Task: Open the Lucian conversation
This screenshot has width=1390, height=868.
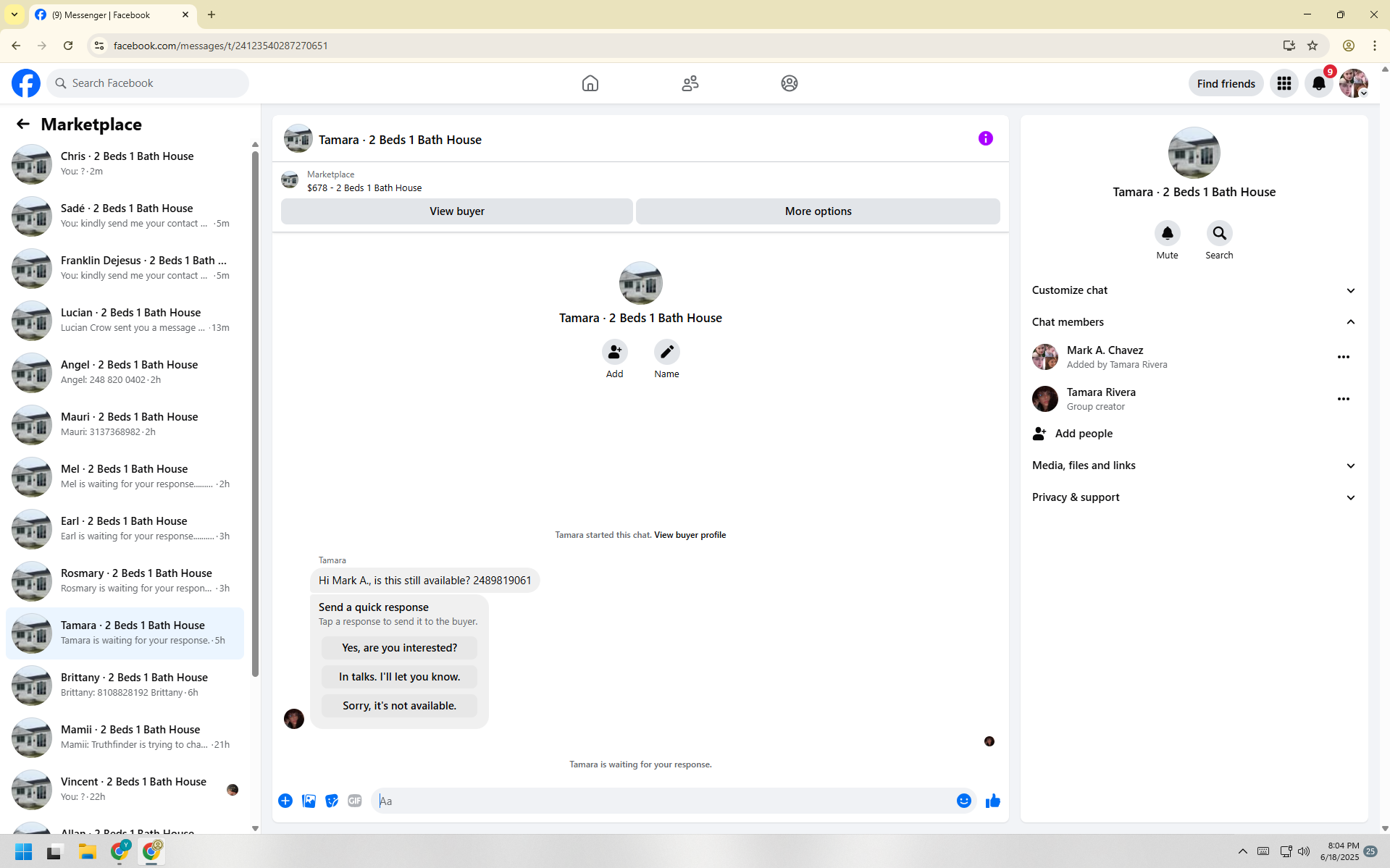Action: 125,320
